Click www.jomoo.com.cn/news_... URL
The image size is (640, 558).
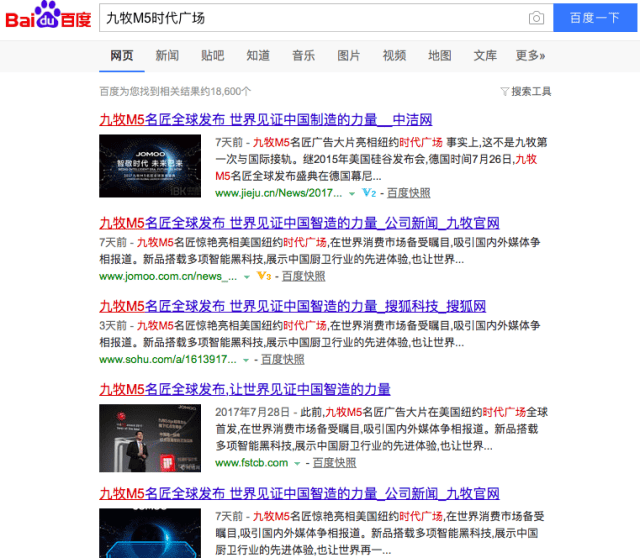[x=168, y=276]
